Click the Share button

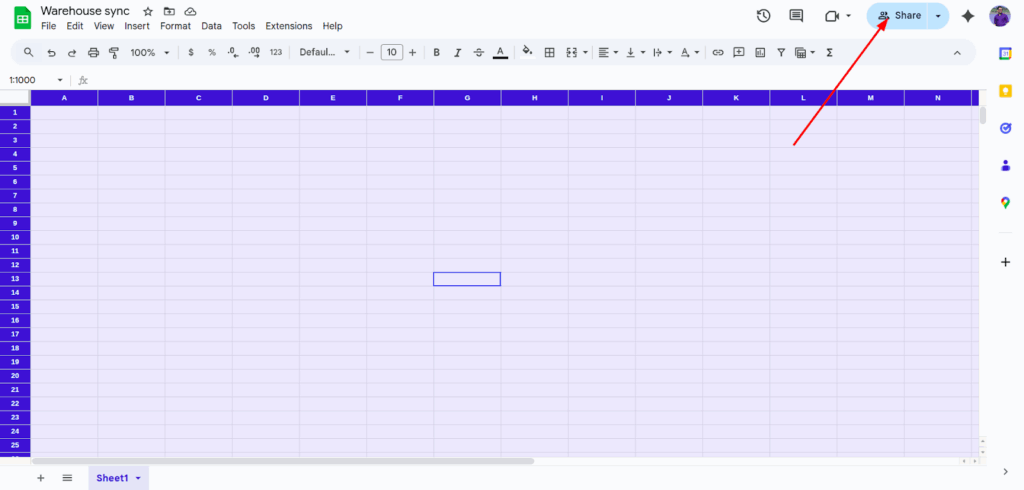coord(898,16)
